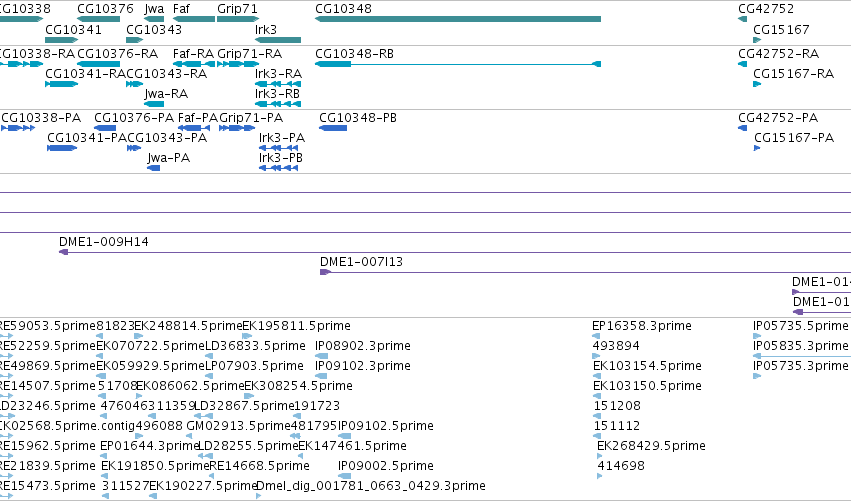Click the CG10343 gene label
This screenshot has height=501, width=851.
pos(154,30)
